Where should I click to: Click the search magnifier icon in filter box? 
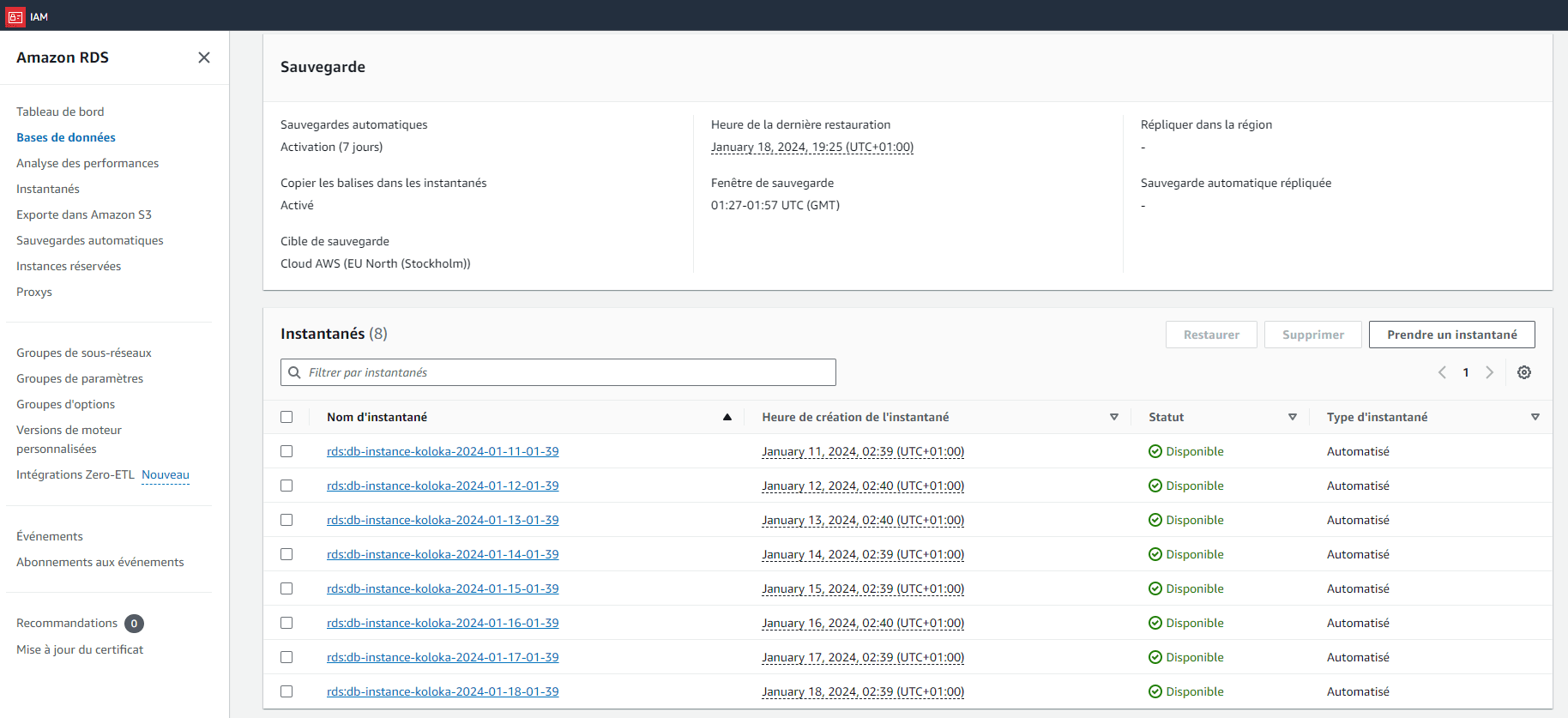click(x=294, y=372)
